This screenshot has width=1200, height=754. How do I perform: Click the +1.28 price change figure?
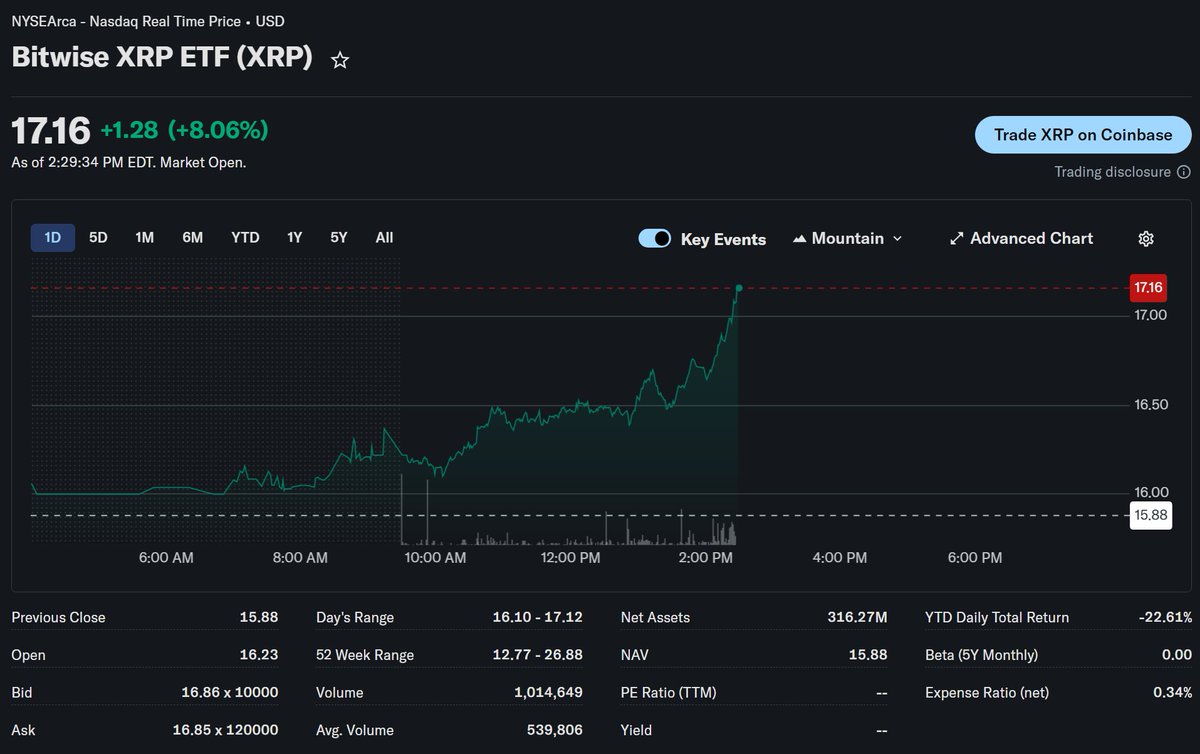tap(128, 130)
